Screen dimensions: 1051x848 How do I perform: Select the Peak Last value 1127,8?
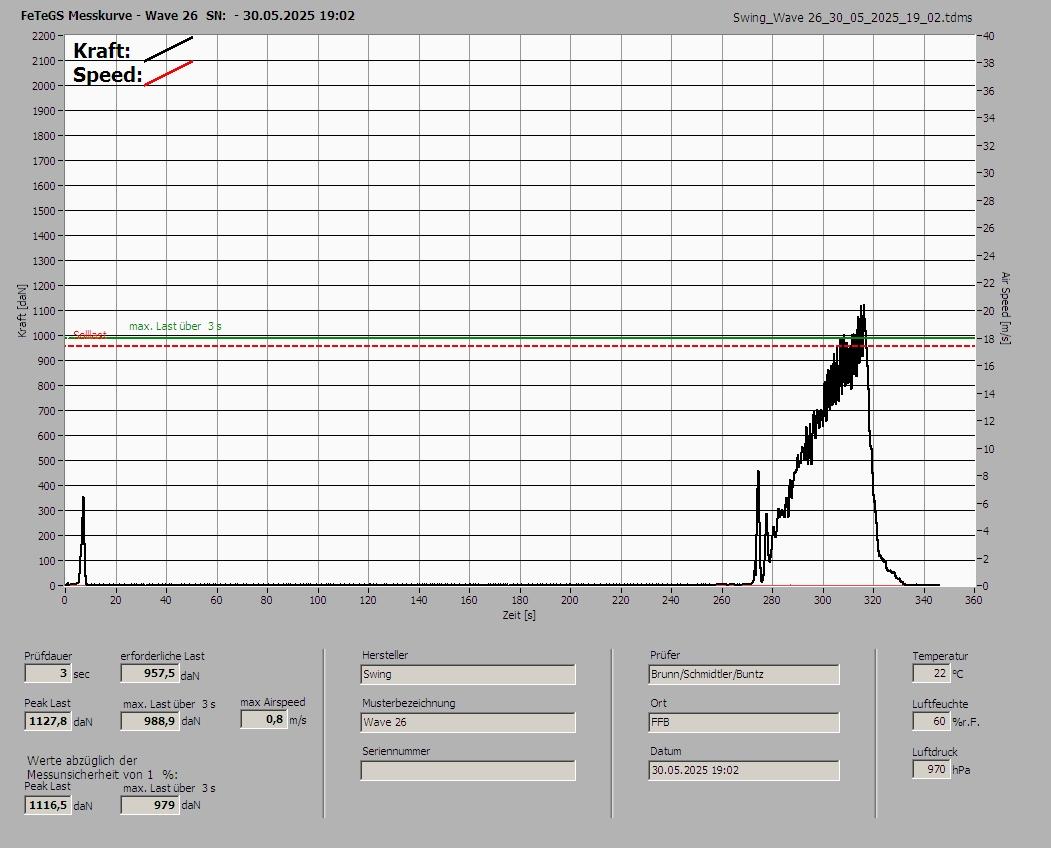(48, 721)
